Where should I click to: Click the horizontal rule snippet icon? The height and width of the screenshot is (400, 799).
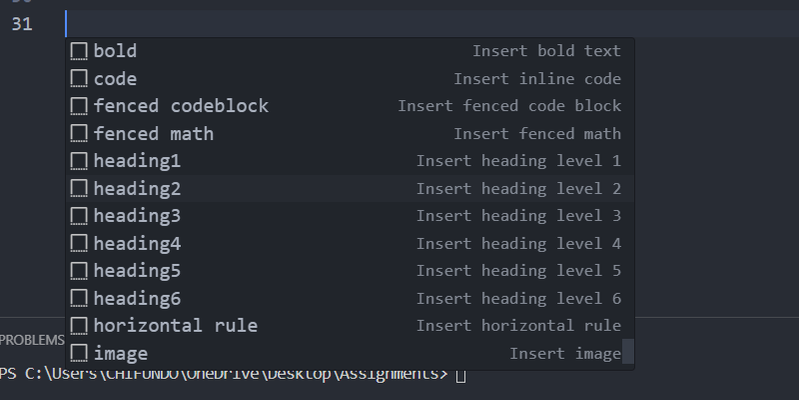79,326
